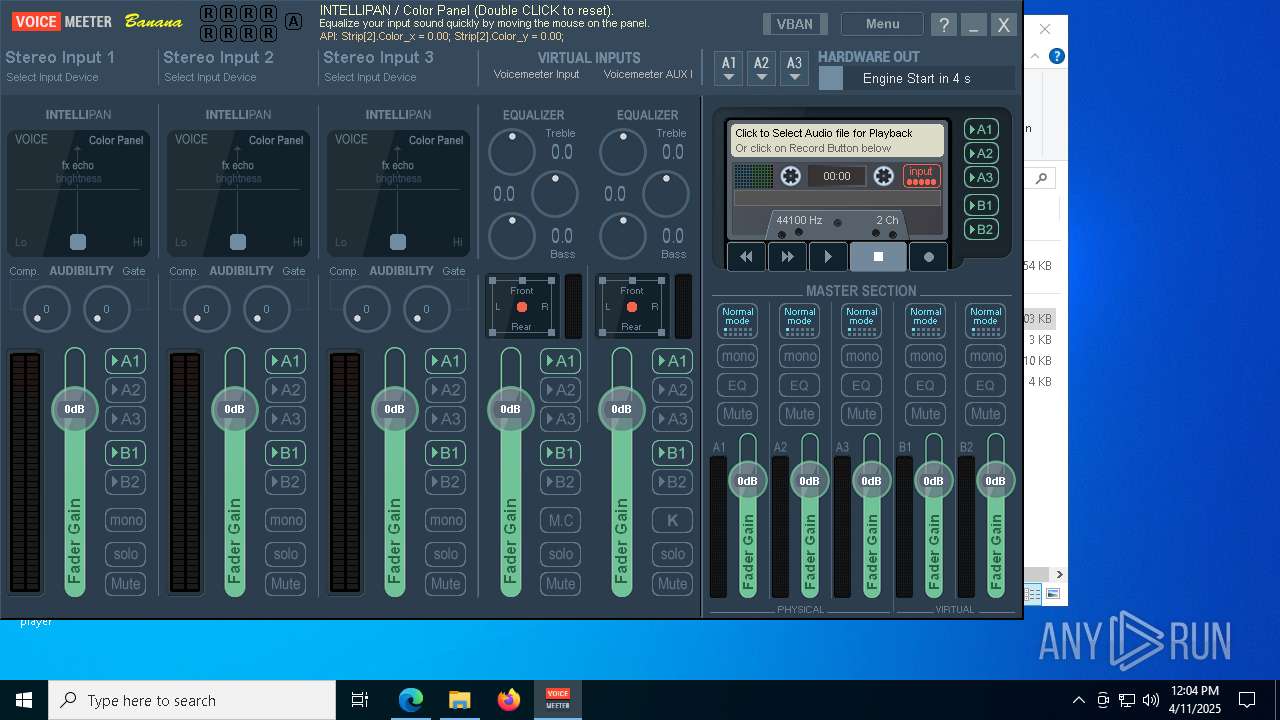Fast forward the cassette recorder
This screenshot has width=1280, height=720.
click(x=787, y=257)
